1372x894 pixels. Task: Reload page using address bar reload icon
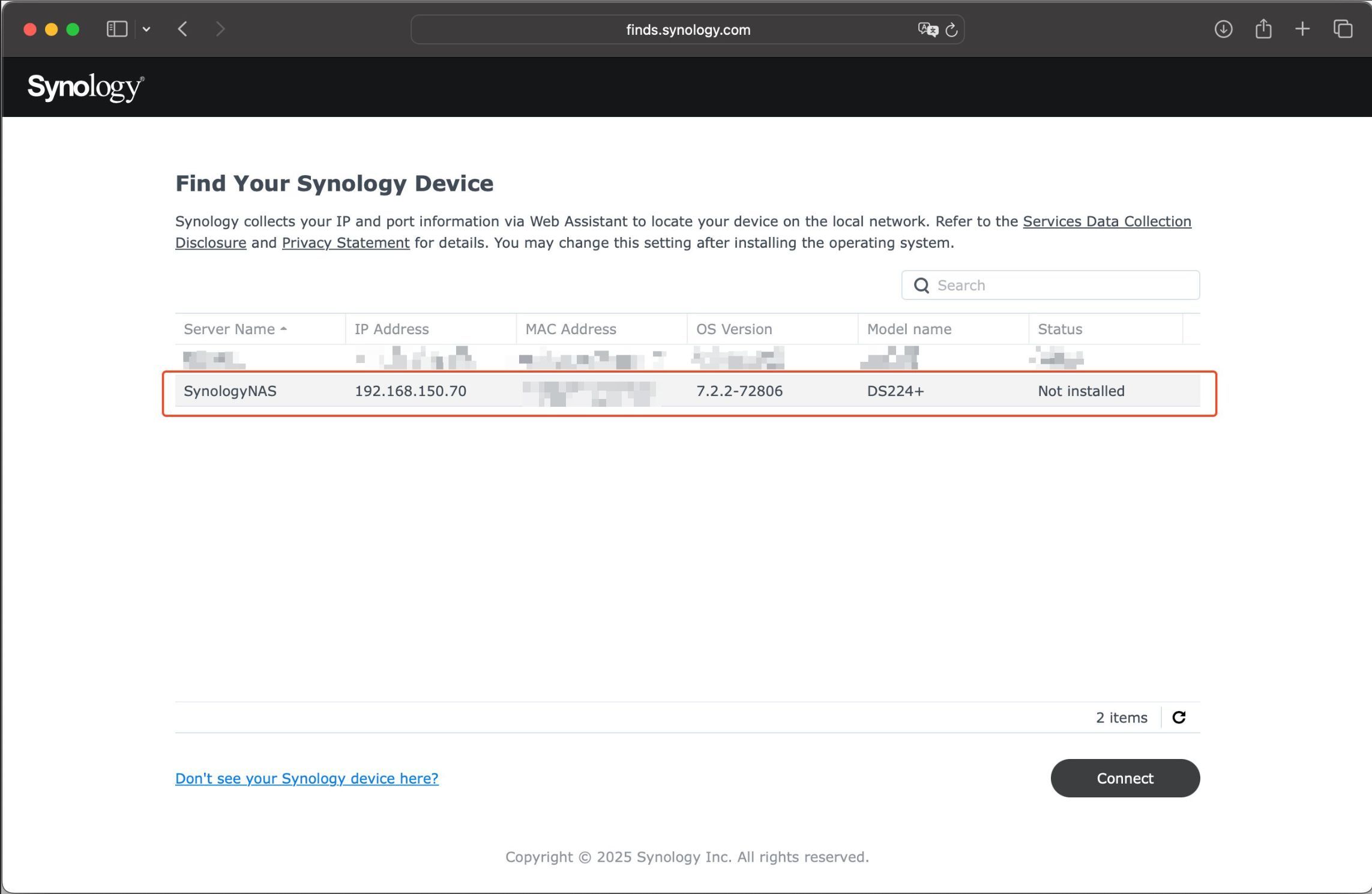951,30
